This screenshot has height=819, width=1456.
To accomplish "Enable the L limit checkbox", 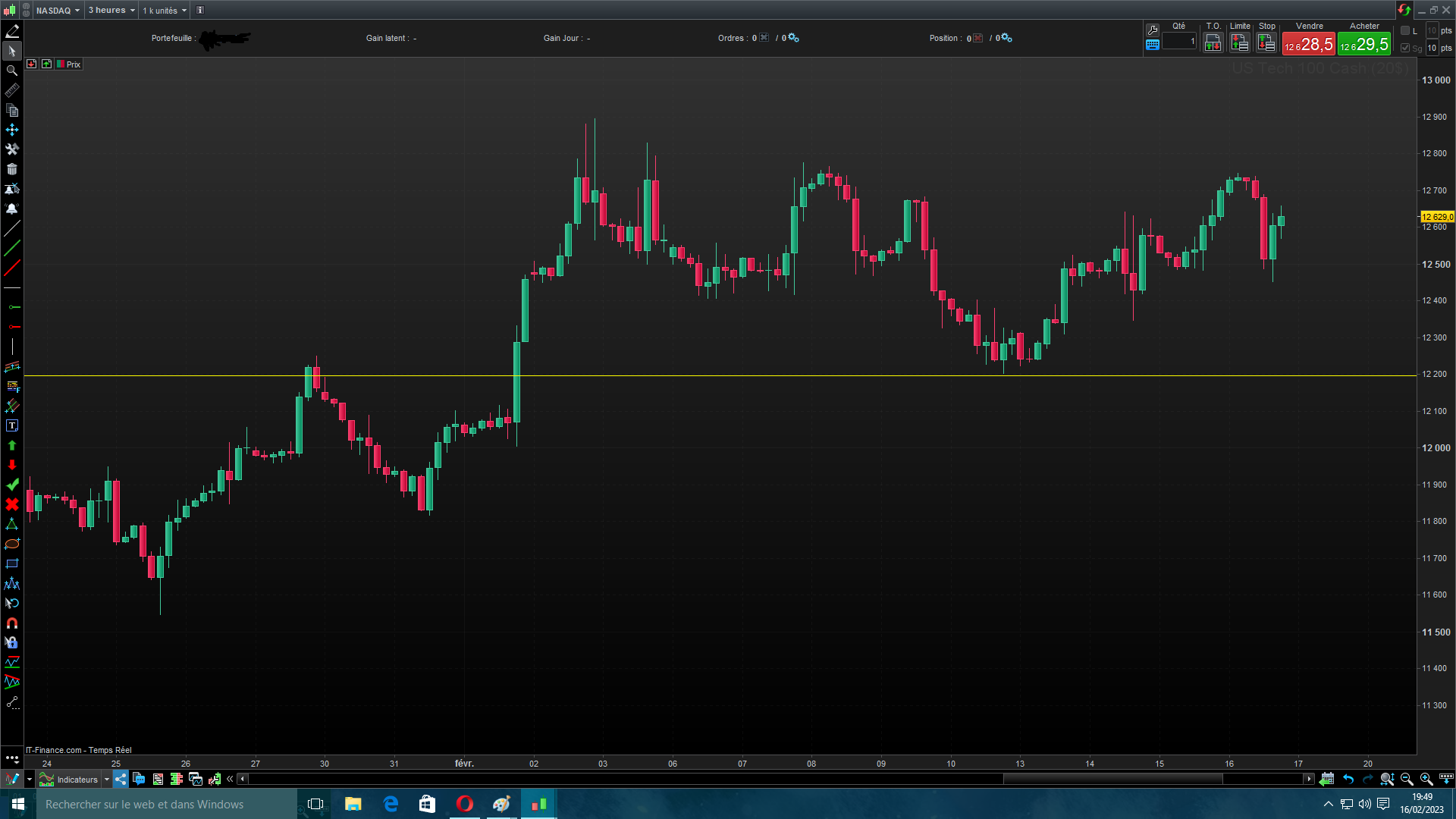I will (1405, 30).
